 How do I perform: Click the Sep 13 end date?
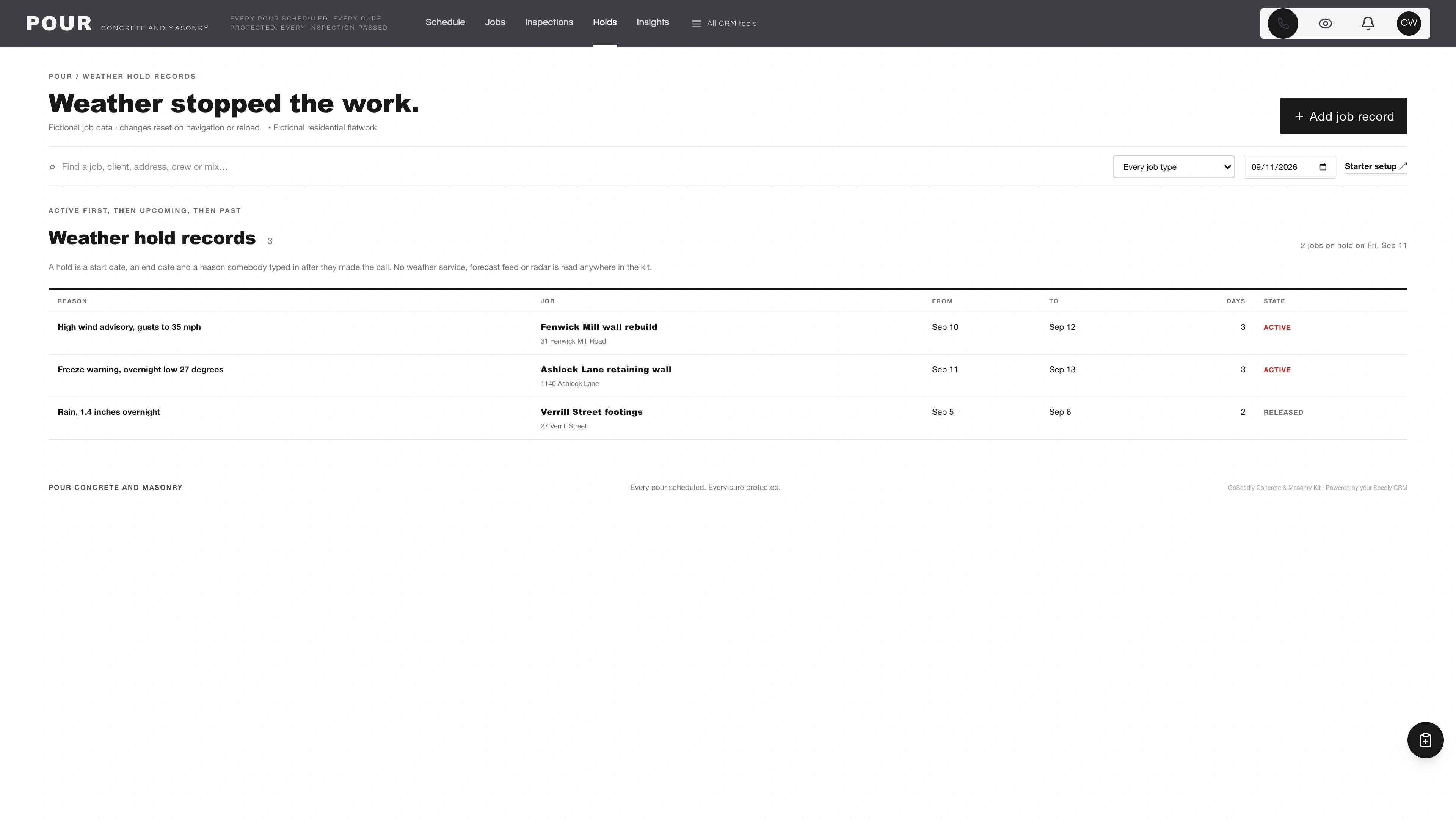1062,369
